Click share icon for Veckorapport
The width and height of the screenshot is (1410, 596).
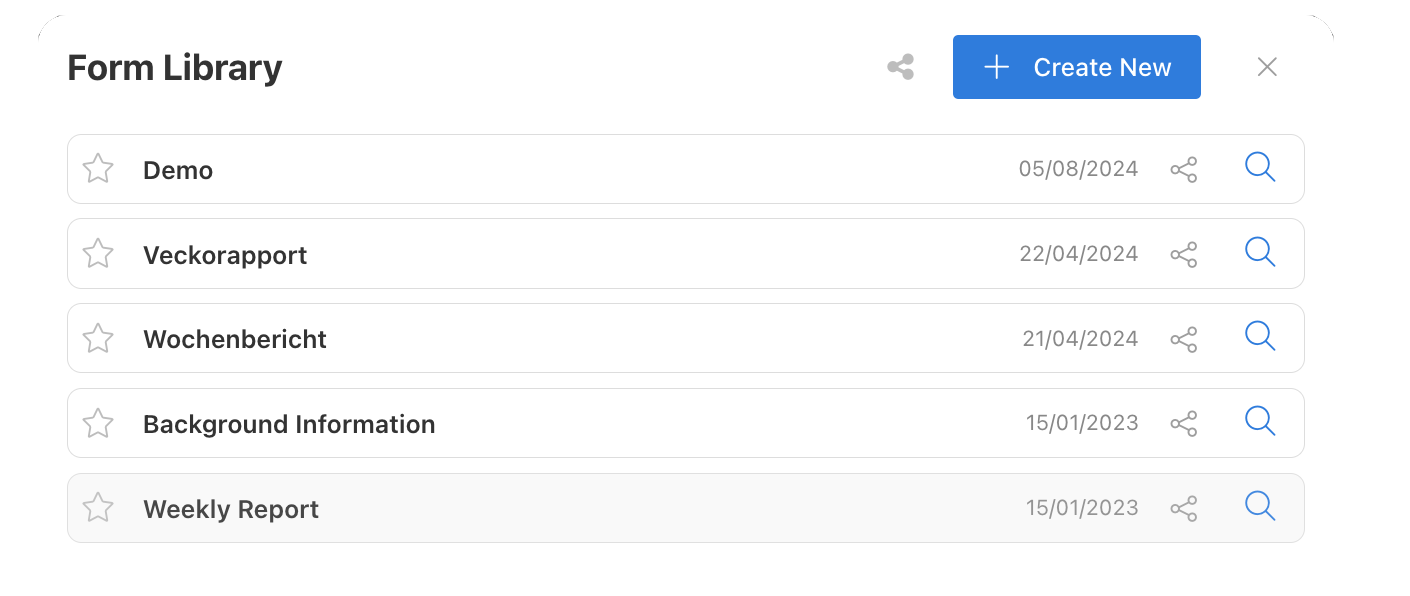[x=1184, y=255]
